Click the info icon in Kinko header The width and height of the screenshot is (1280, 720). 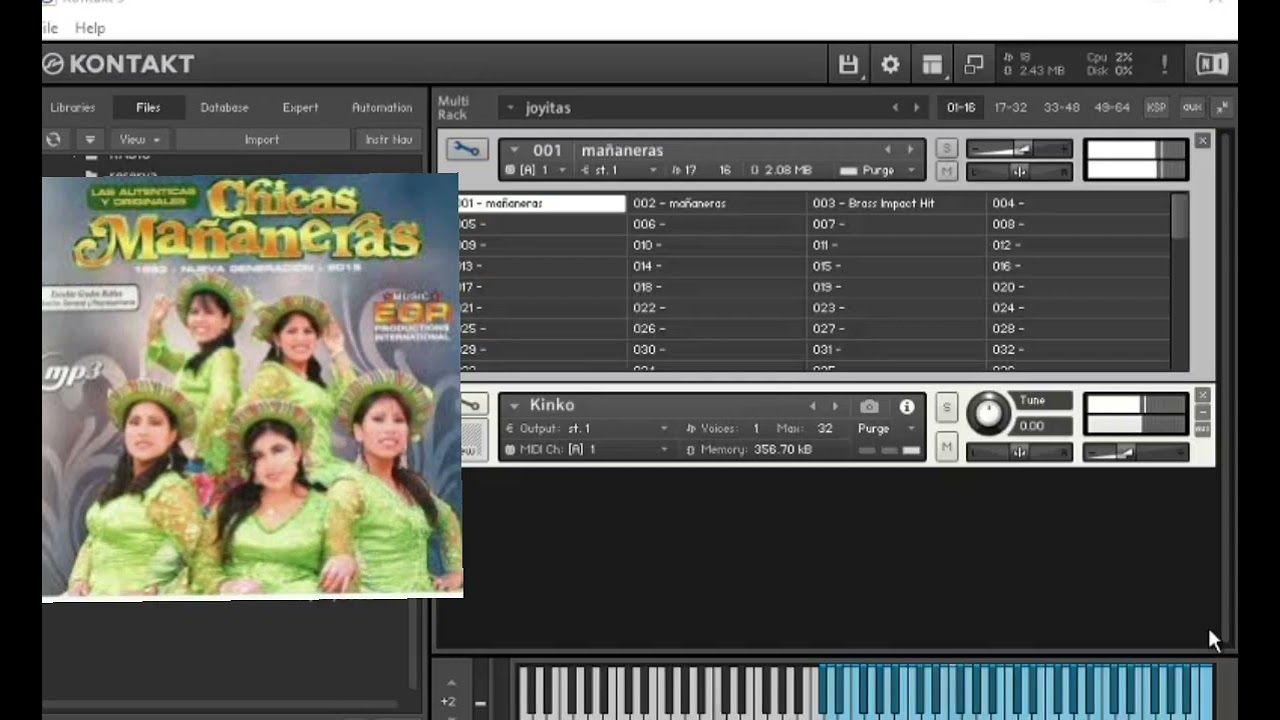tap(906, 406)
